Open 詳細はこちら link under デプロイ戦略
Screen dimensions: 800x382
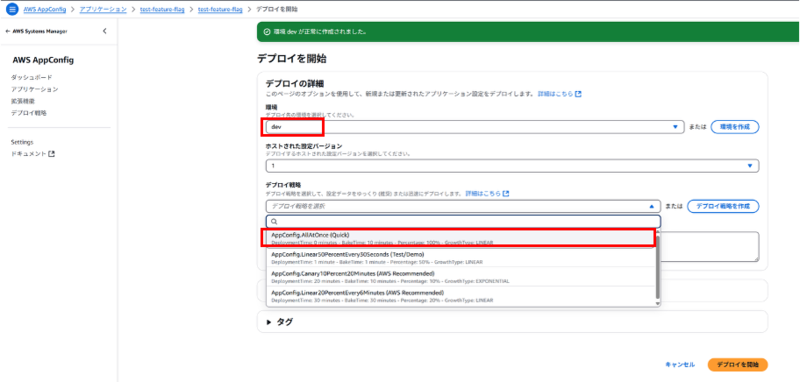coord(487,194)
